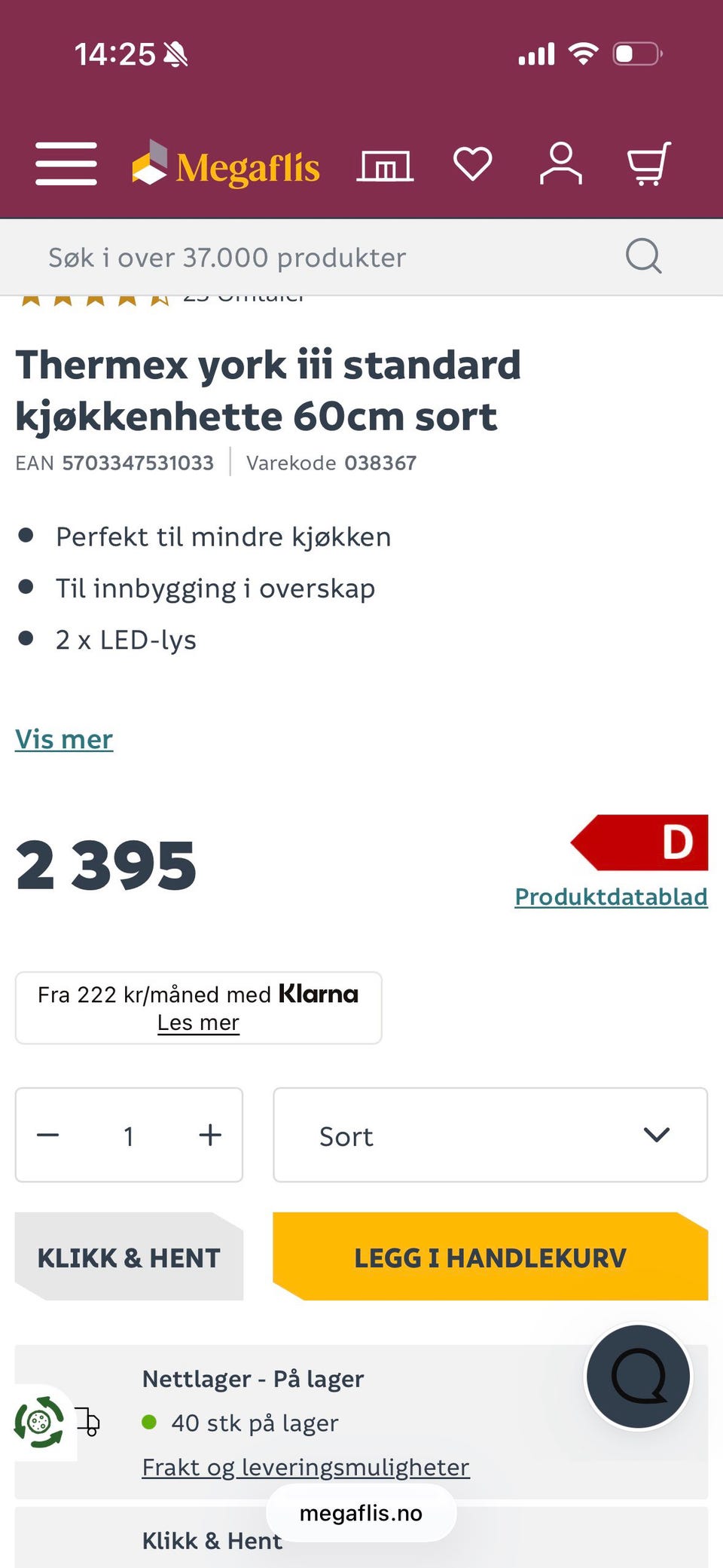The height and width of the screenshot is (1568, 723).
Task: Open the shopping cart icon
Action: pyautogui.click(x=648, y=164)
